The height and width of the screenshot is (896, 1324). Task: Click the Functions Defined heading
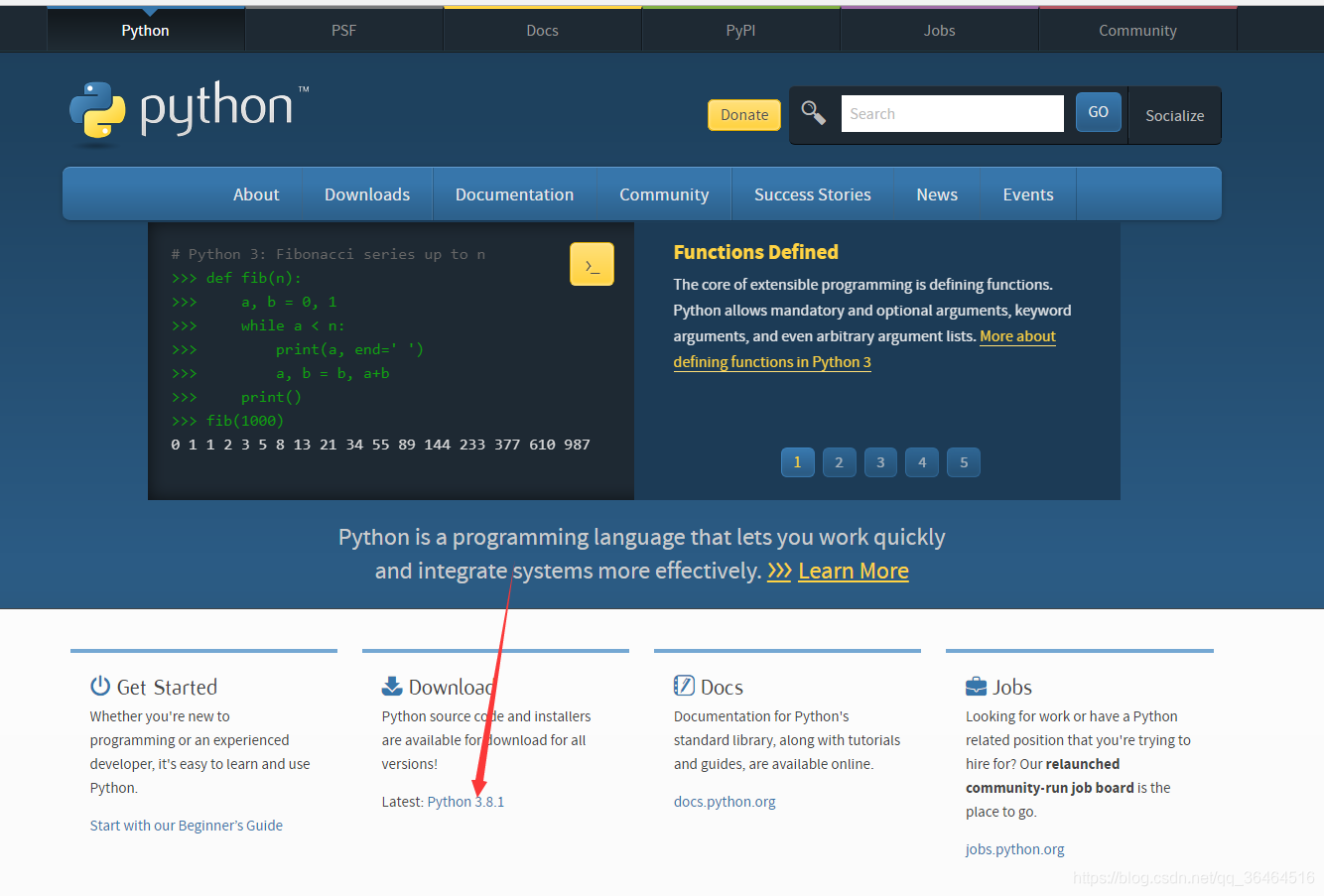coord(756,252)
